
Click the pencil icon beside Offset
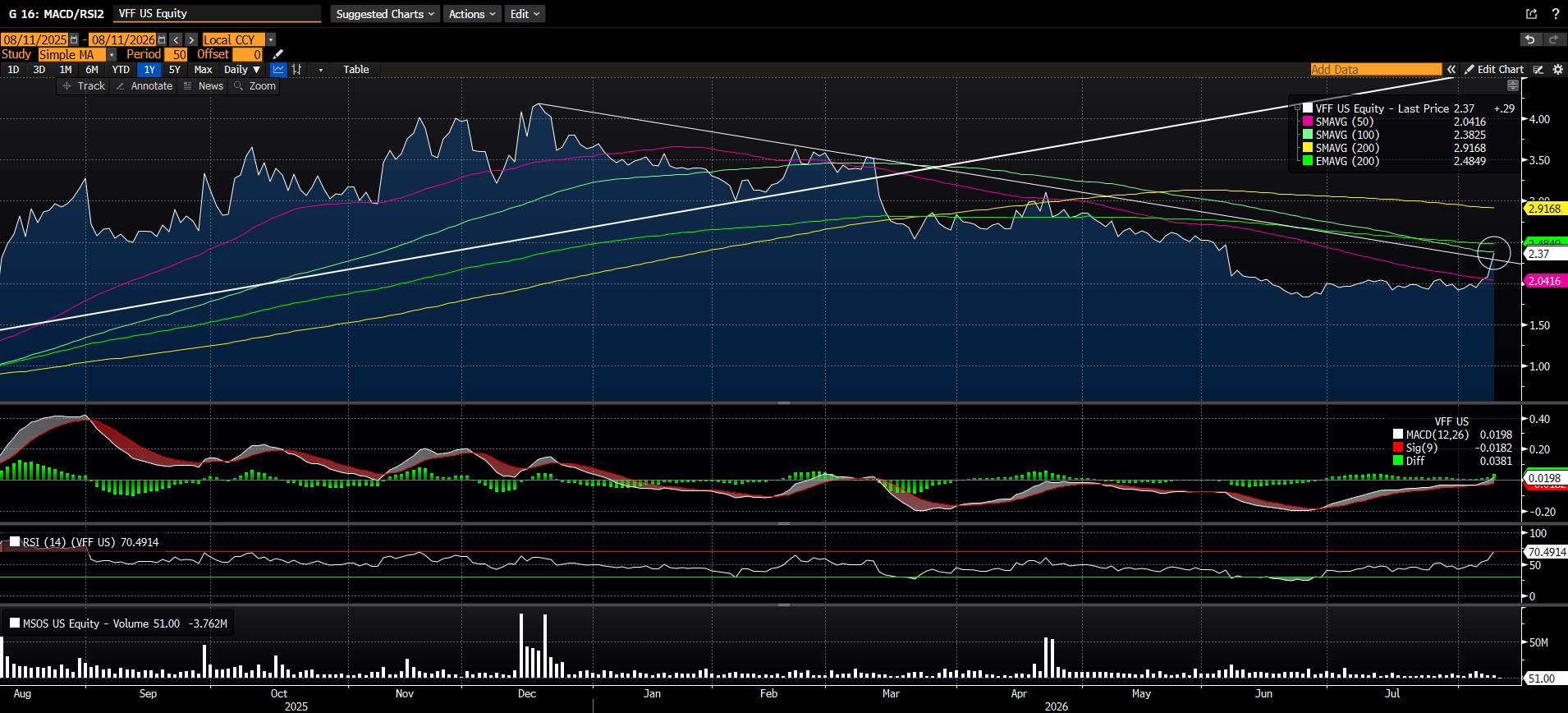pos(277,54)
